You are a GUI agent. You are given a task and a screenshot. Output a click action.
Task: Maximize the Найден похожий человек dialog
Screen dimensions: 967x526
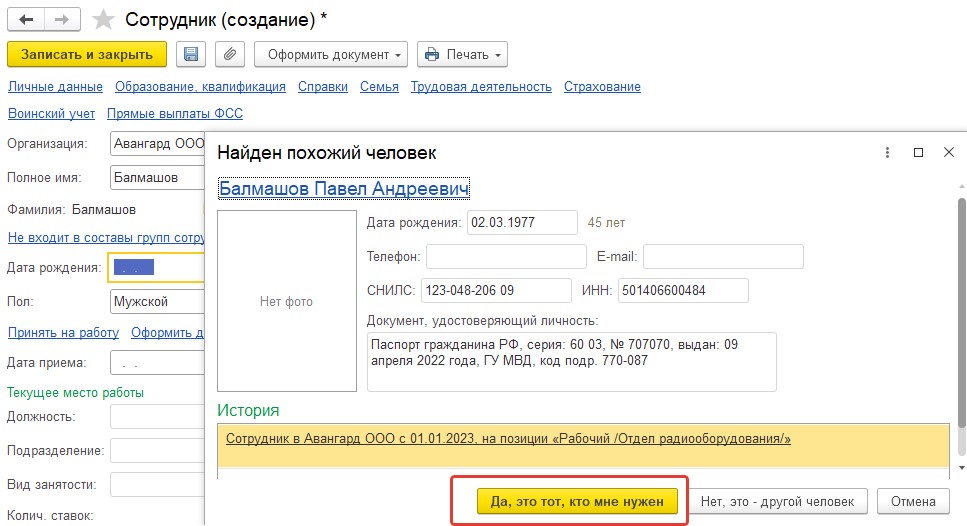[918, 152]
